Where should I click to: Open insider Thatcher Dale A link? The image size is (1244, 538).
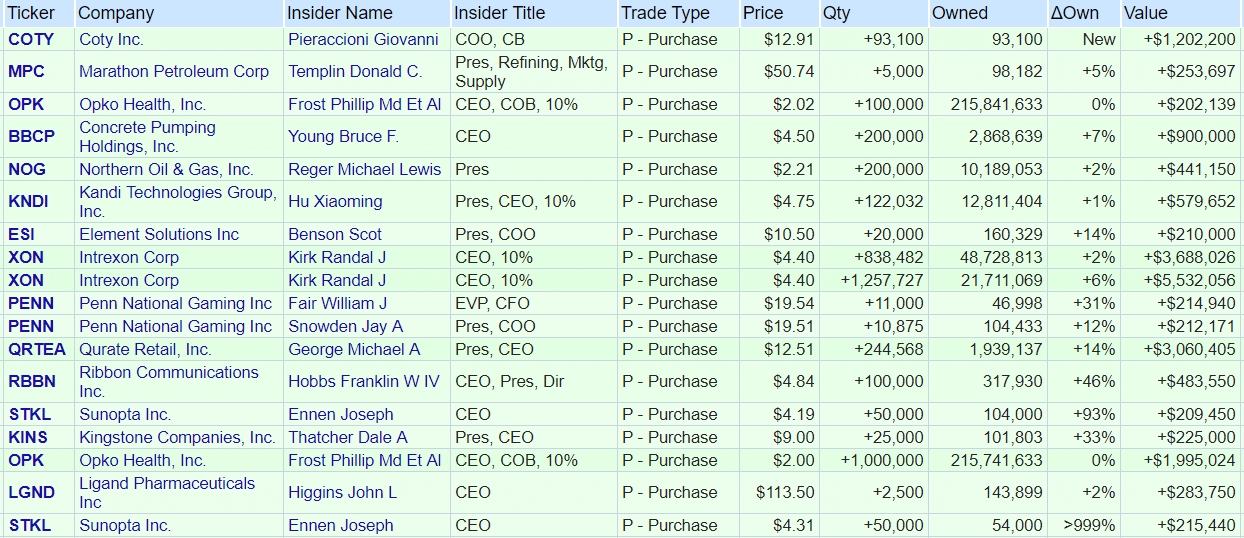click(348, 437)
